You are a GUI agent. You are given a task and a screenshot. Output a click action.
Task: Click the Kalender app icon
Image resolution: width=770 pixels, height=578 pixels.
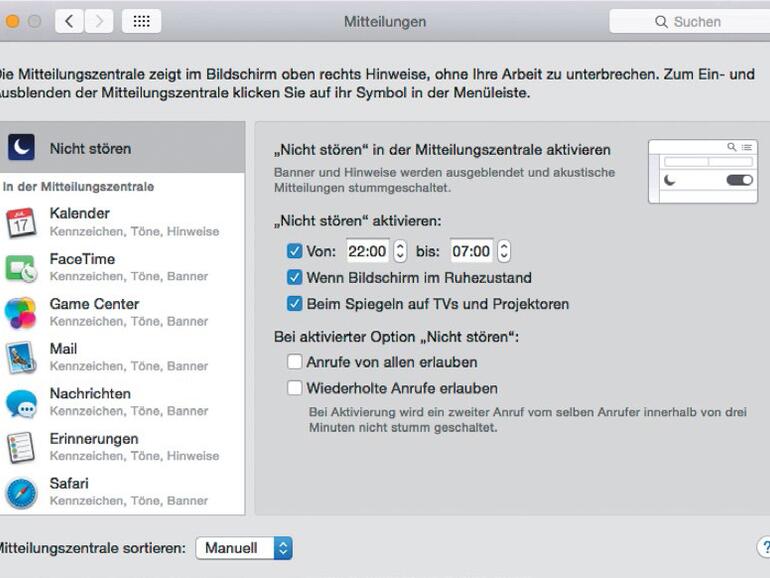point(21,222)
